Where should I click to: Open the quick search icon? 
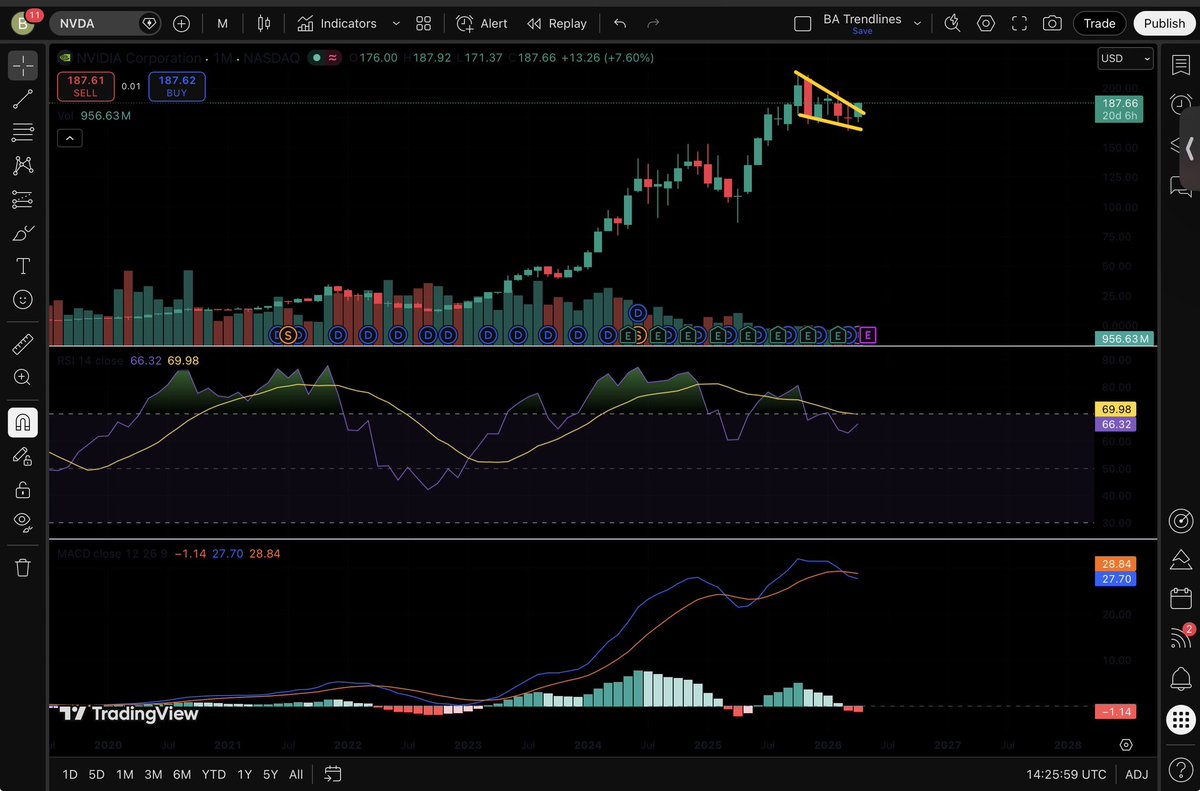(x=952, y=23)
